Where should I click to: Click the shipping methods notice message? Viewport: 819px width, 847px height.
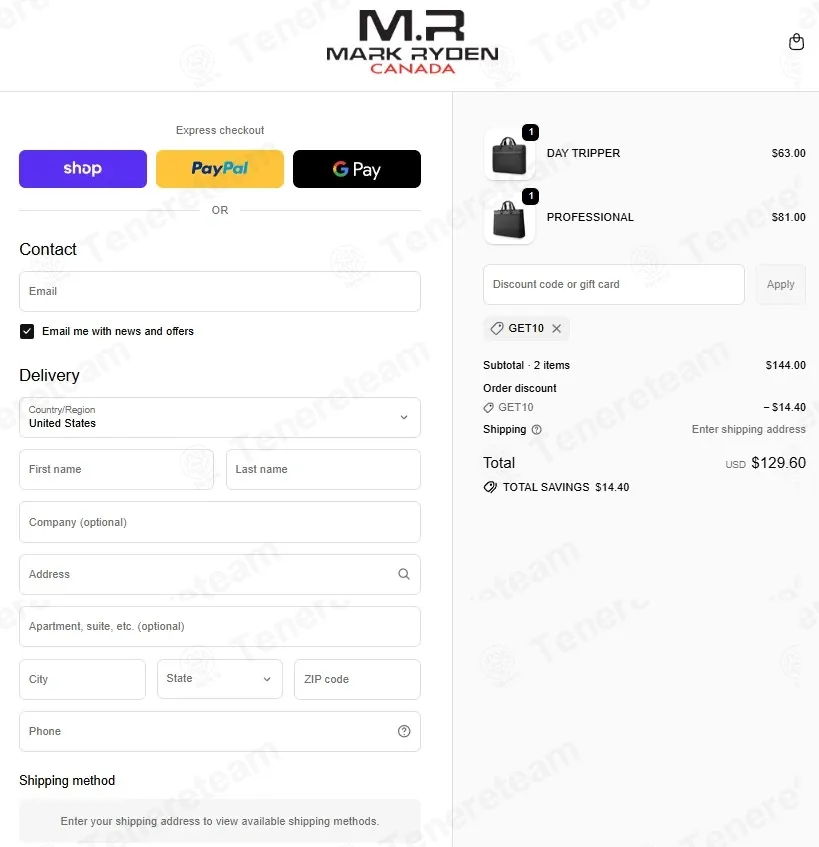pyautogui.click(x=220, y=821)
